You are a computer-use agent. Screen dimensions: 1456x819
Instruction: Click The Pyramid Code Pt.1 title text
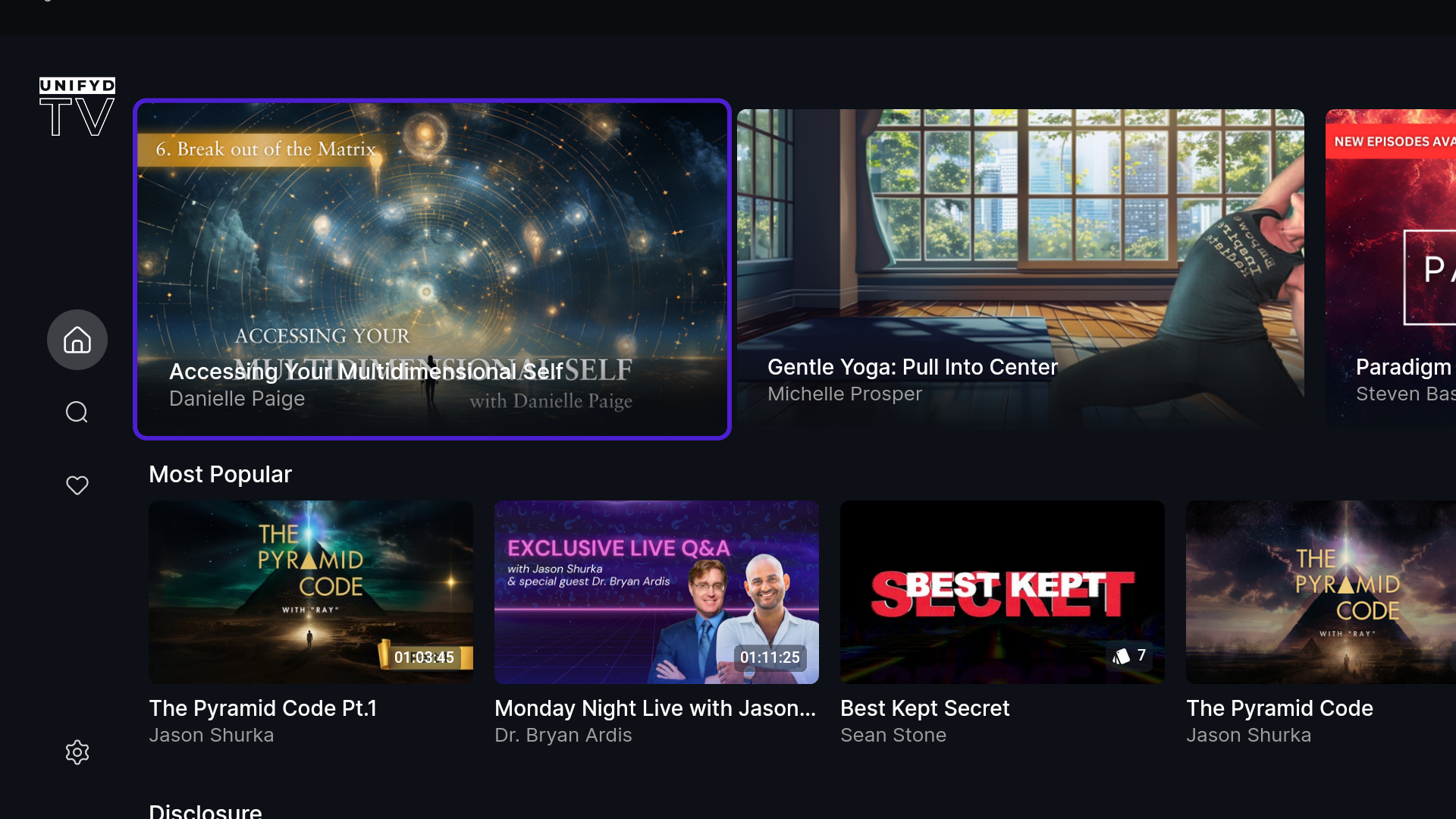point(263,708)
